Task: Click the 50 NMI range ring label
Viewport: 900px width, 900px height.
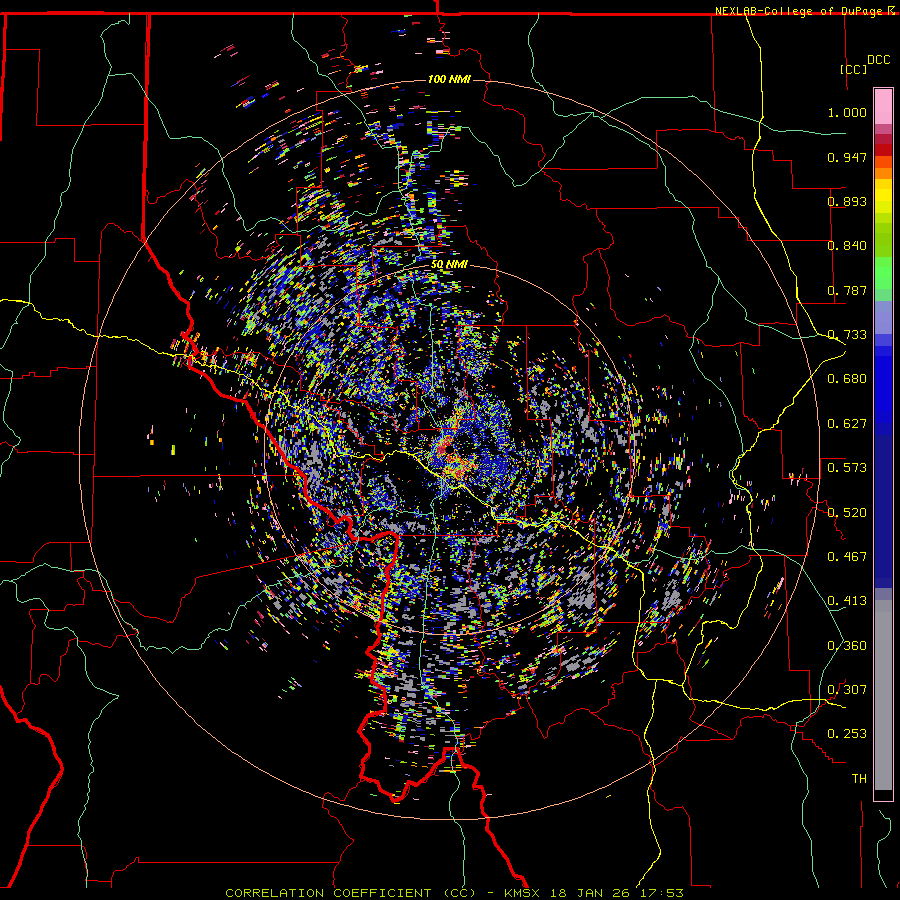Action: tap(449, 265)
